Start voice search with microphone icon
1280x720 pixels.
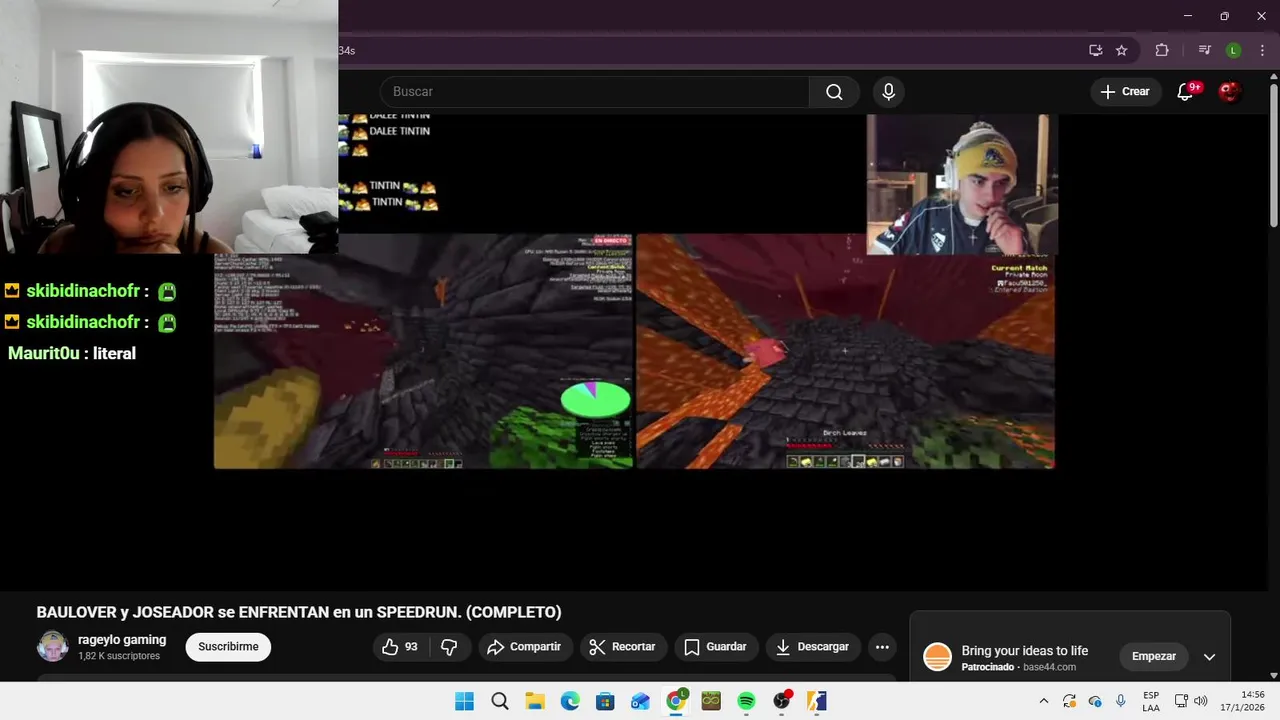pos(888,92)
